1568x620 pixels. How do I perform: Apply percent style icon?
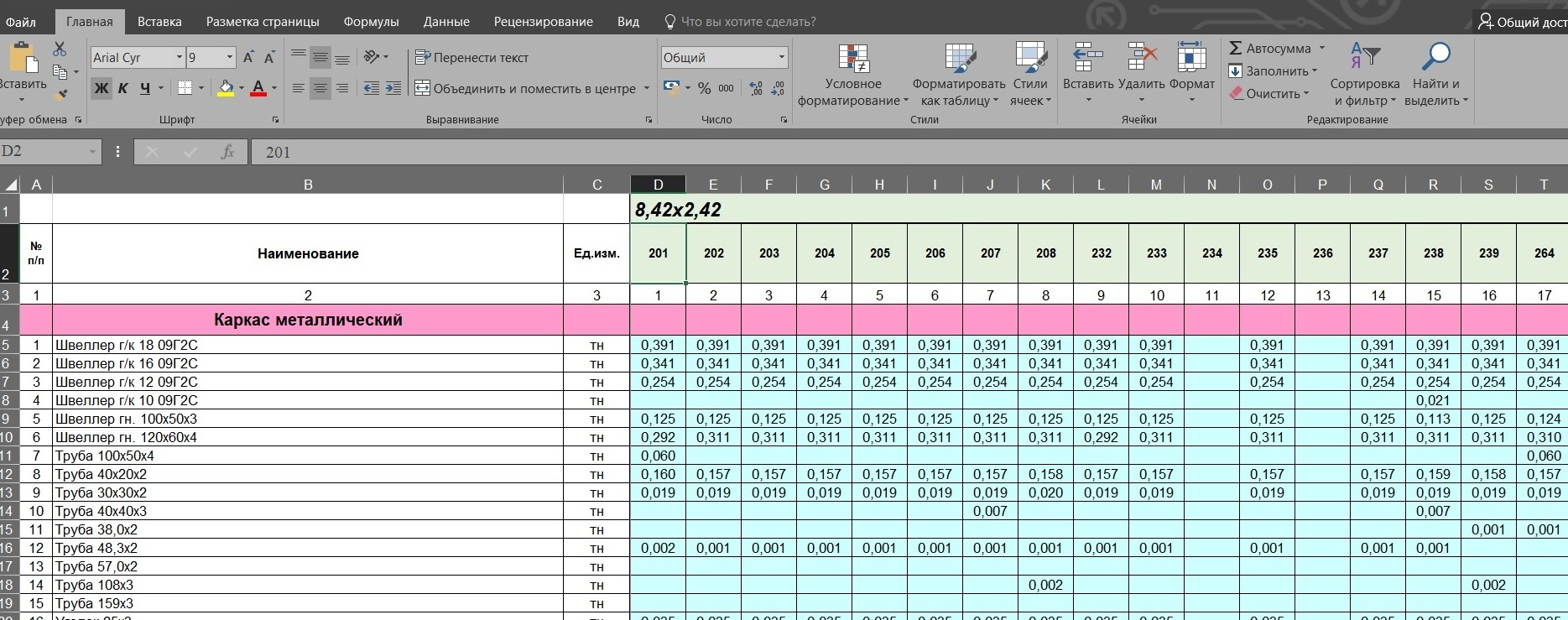pyautogui.click(x=705, y=88)
